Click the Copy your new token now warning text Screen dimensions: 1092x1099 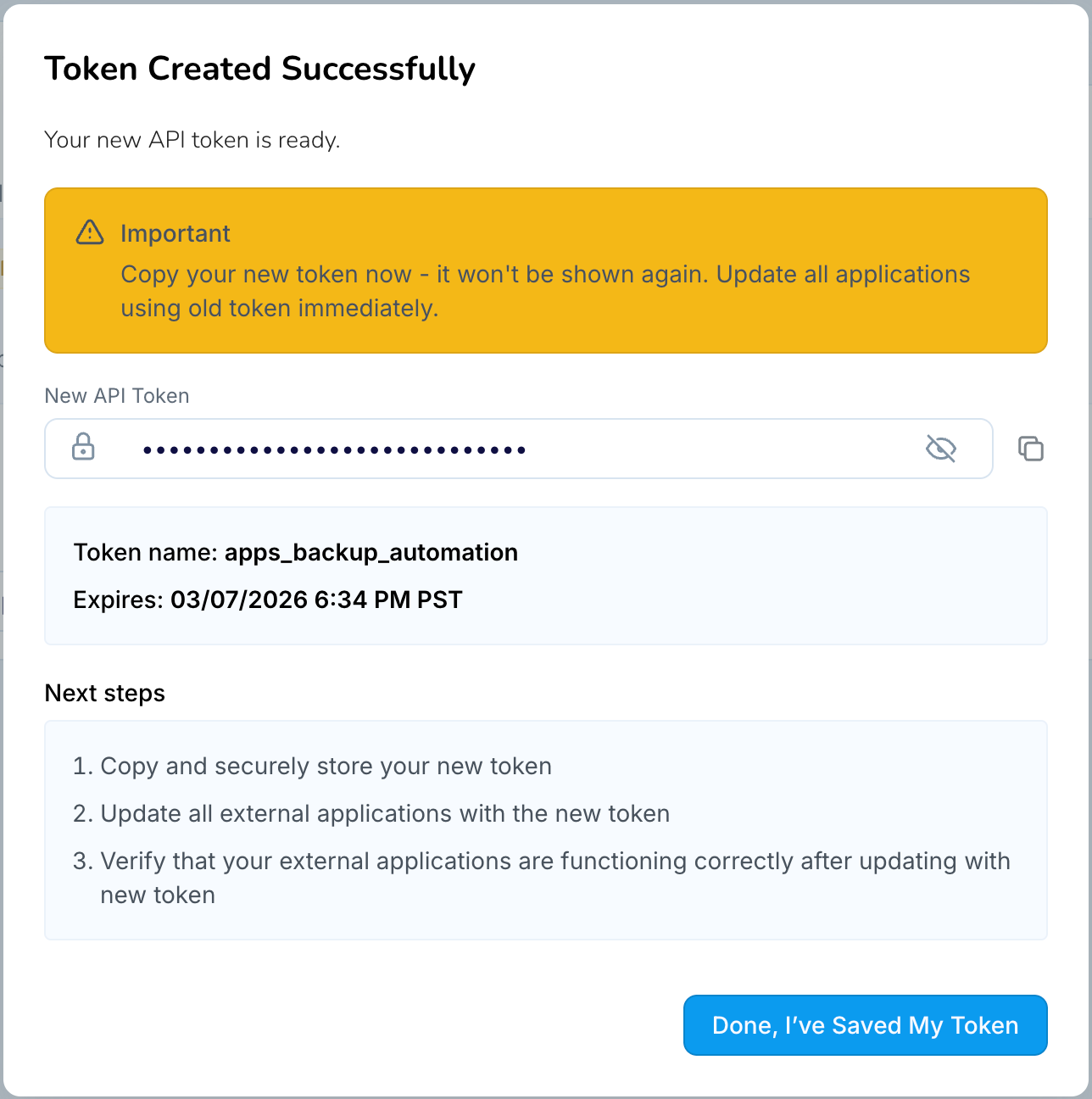pyautogui.click(x=545, y=291)
